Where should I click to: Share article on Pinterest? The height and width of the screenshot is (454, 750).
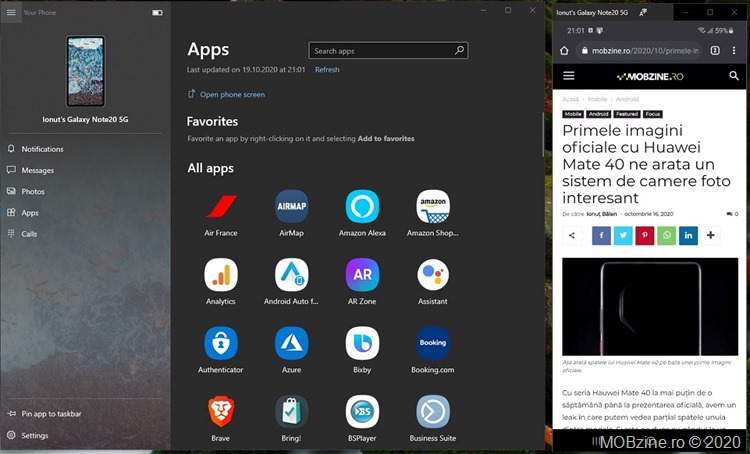[644, 235]
